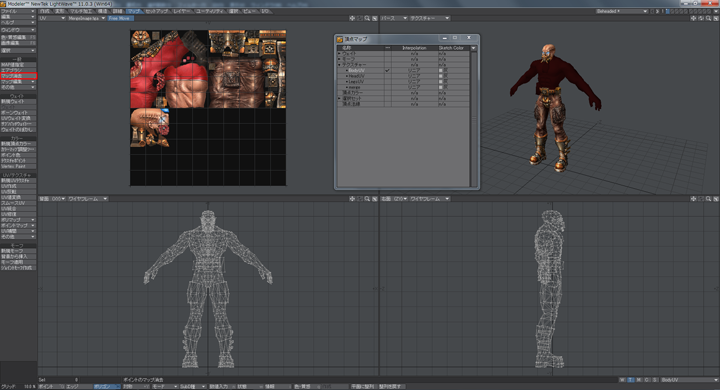Open マップ編集 dropdown in left panel
This screenshot has height=390, width=720.
[18, 82]
